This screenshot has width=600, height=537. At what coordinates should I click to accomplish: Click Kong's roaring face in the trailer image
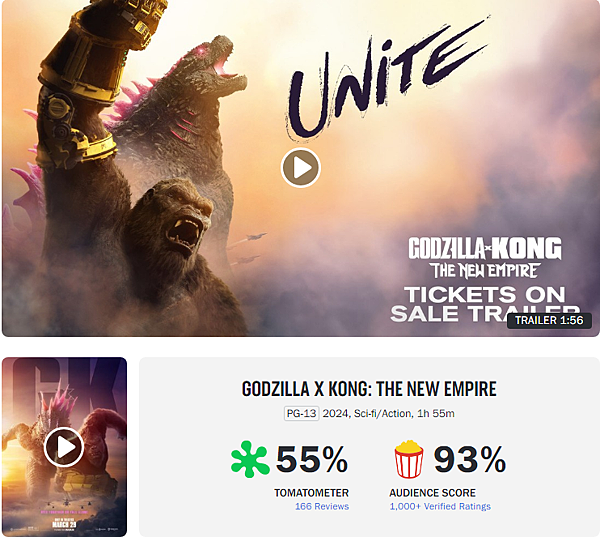[x=184, y=222]
